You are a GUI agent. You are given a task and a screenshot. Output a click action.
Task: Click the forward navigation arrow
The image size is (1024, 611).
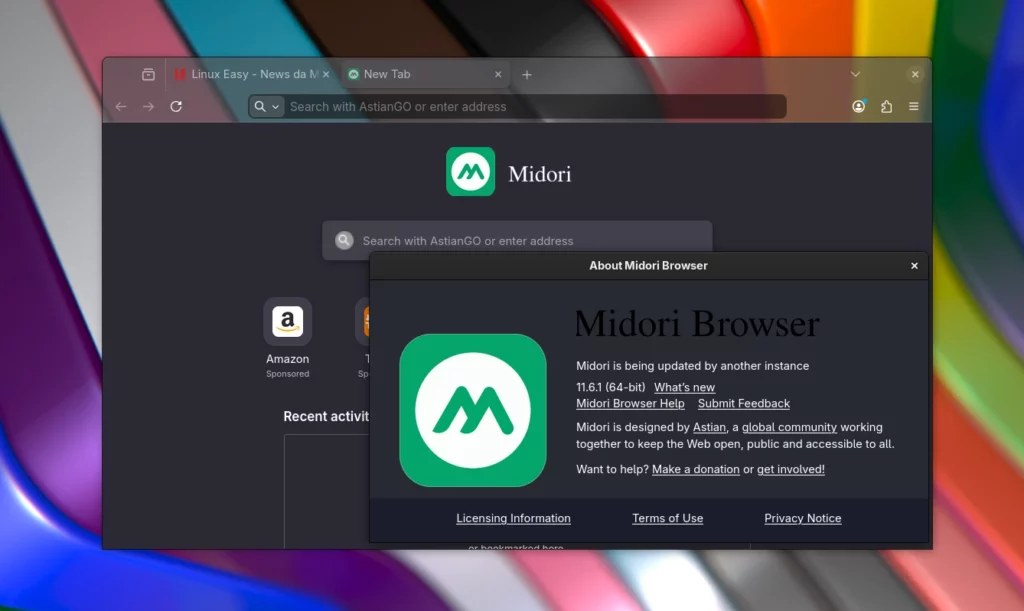[x=148, y=106]
